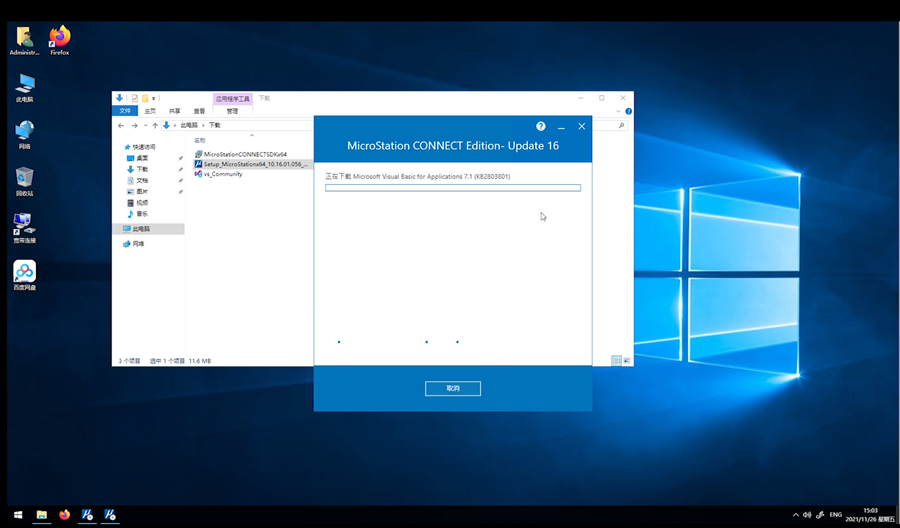Open the quick access toolbar customize dropdown
Viewport: 900px width, 528px height.
click(154, 98)
